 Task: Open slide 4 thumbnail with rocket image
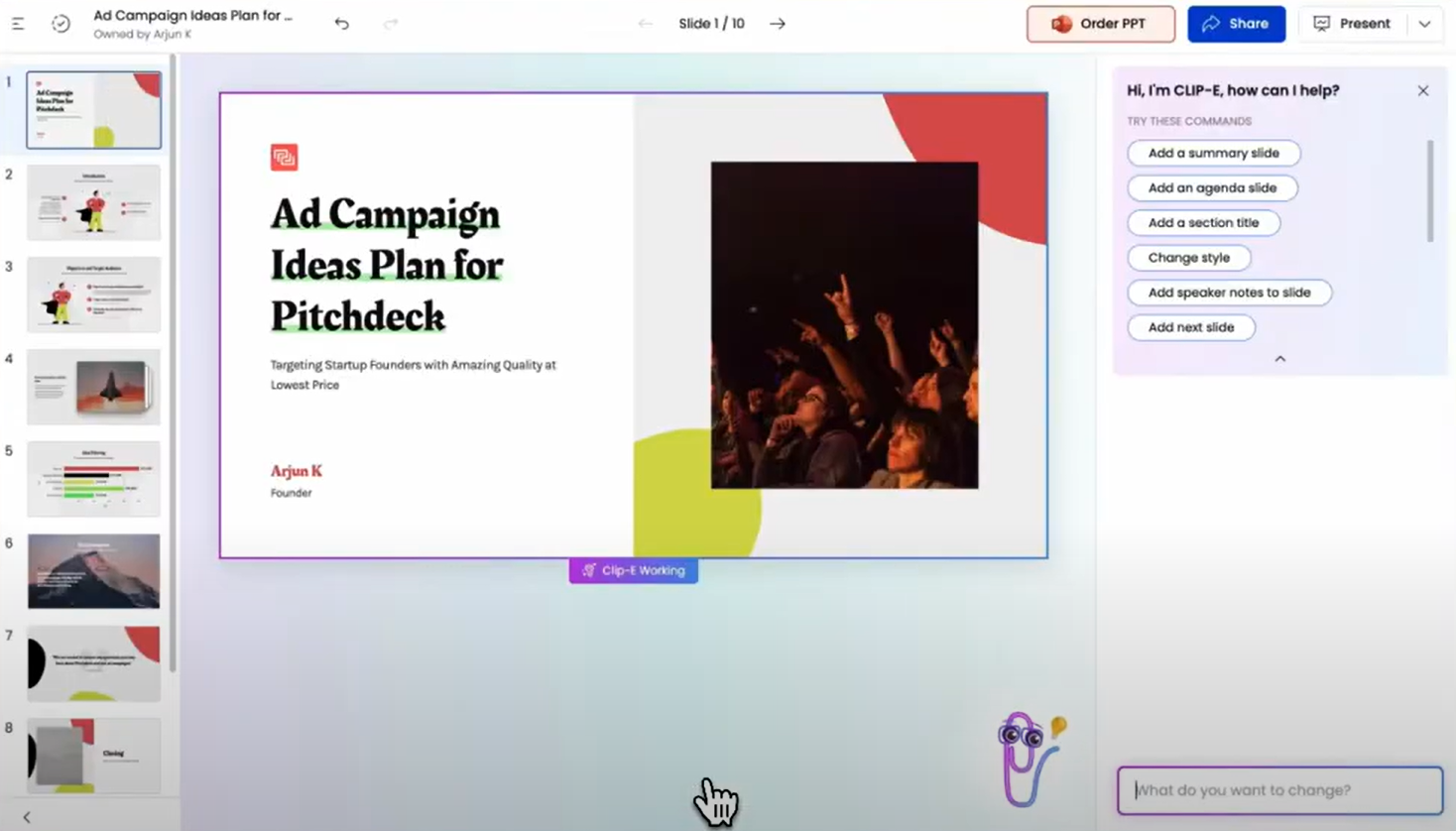94,387
